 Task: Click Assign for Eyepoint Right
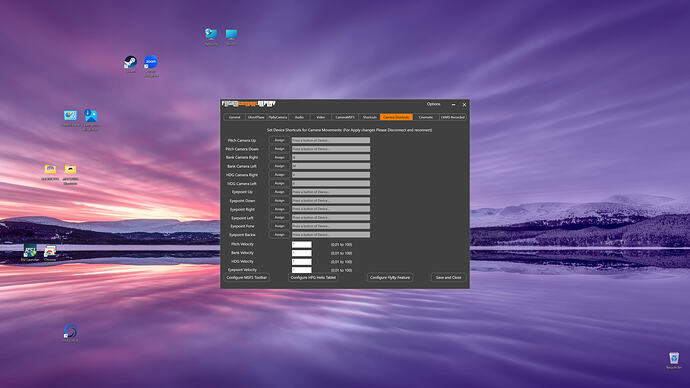click(279, 209)
